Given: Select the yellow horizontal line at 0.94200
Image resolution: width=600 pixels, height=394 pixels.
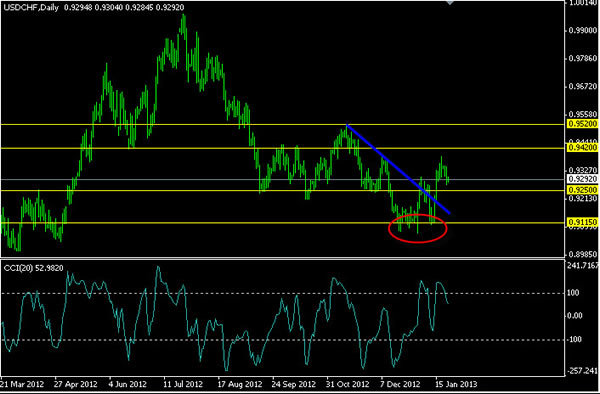Looking at the screenshot, I should 282,148.
